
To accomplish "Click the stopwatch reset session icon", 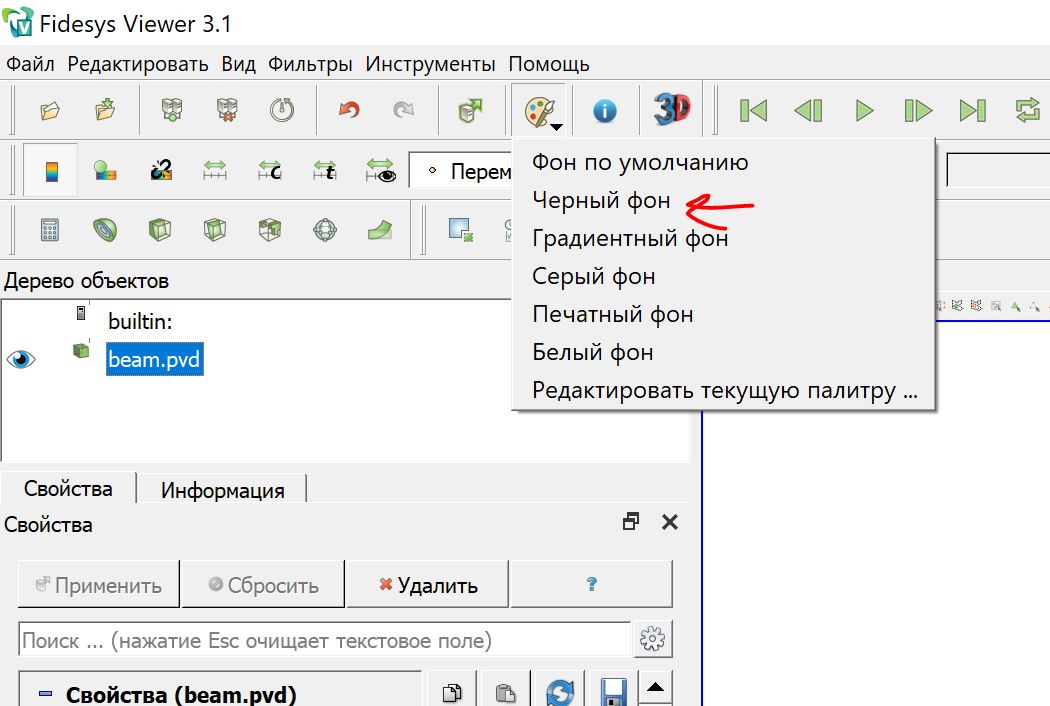I will tap(282, 110).
